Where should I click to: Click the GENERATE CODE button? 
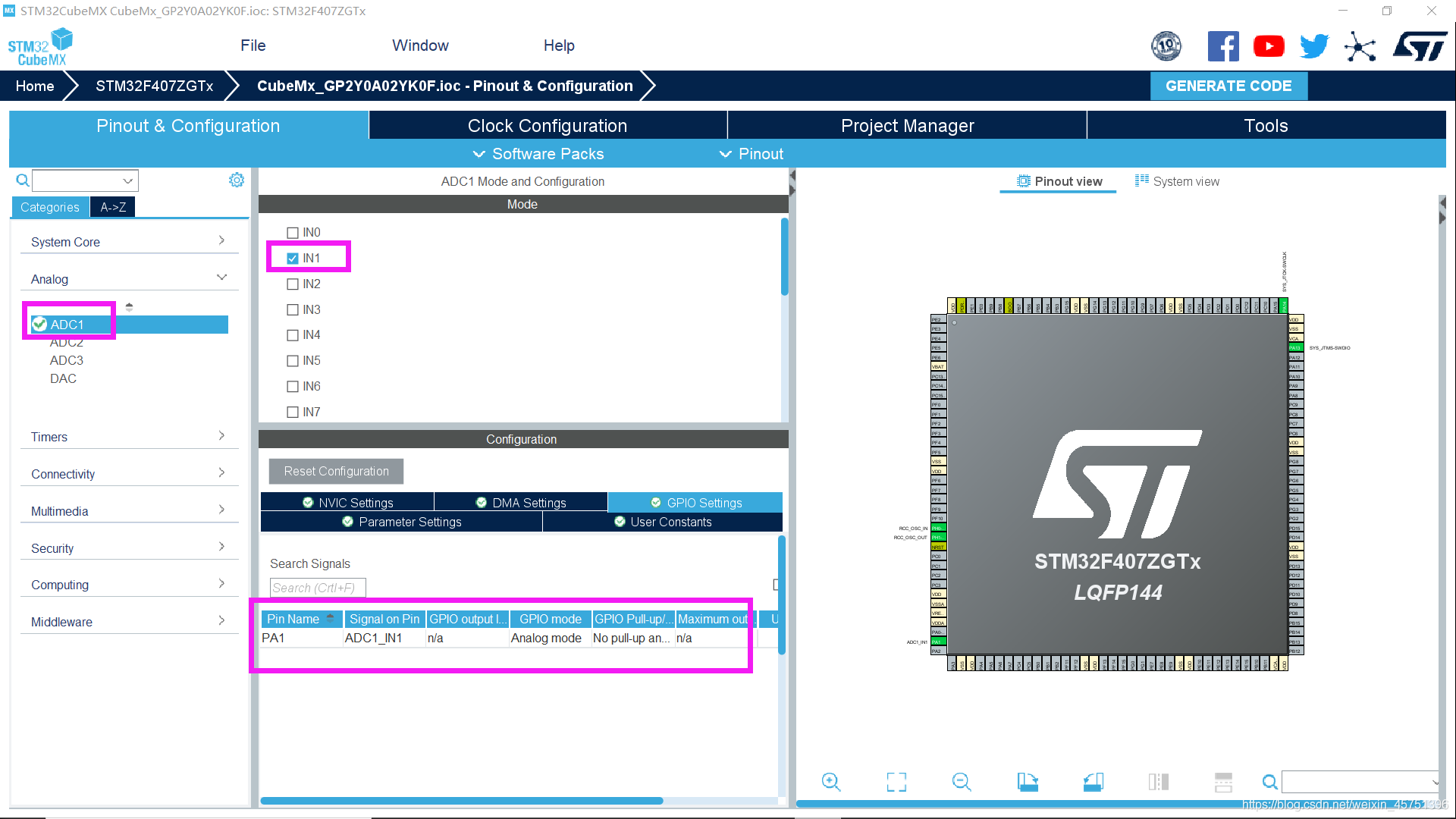click(1228, 86)
